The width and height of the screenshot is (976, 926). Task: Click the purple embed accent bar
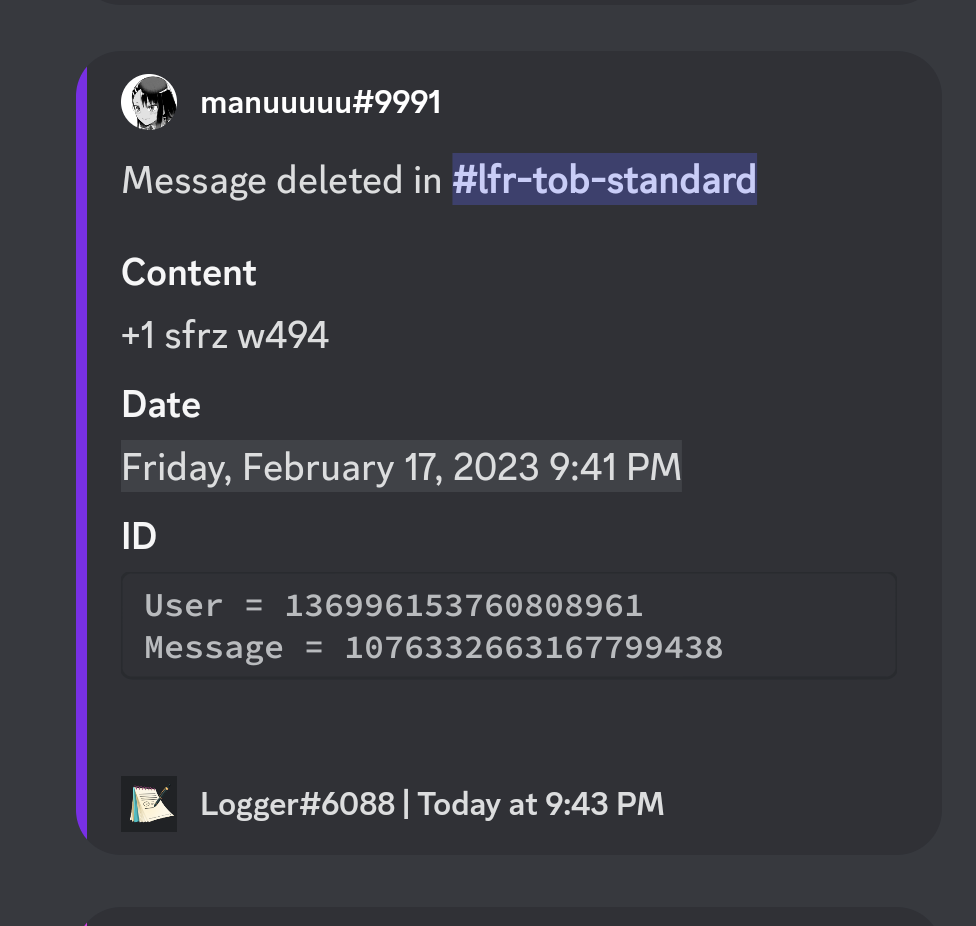[82, 452]
